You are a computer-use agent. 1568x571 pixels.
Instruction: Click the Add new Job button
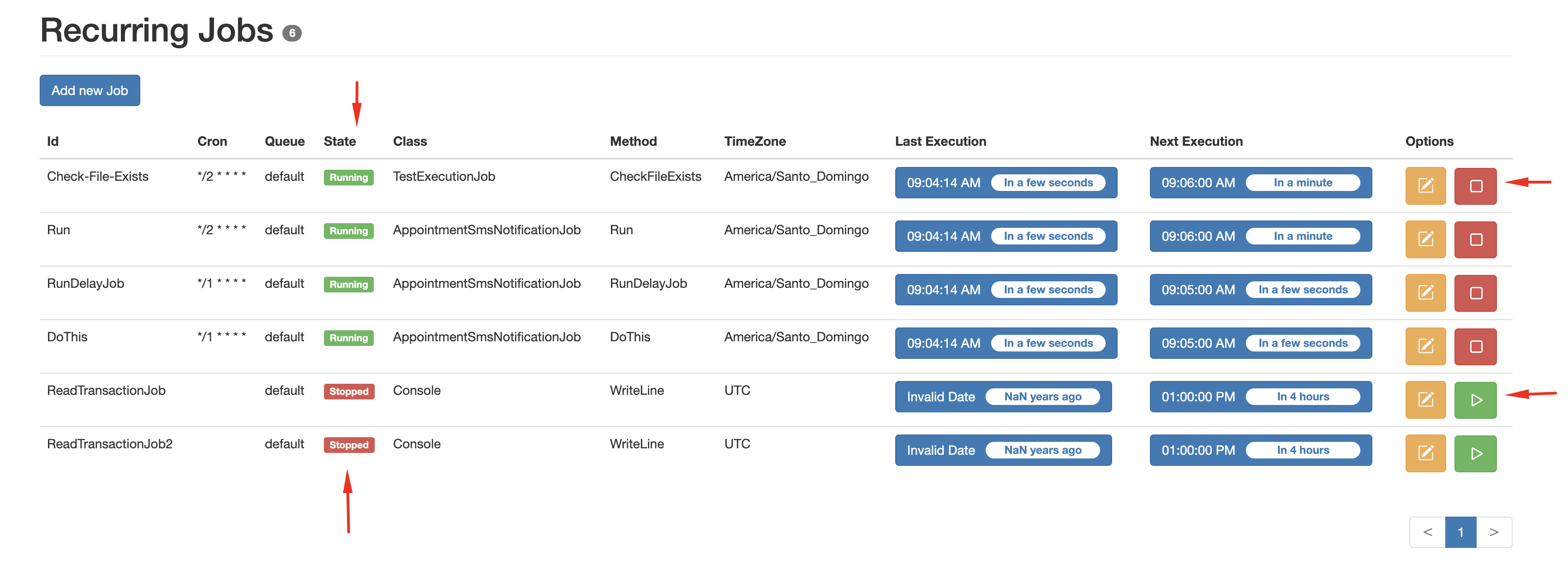point(90,90)
